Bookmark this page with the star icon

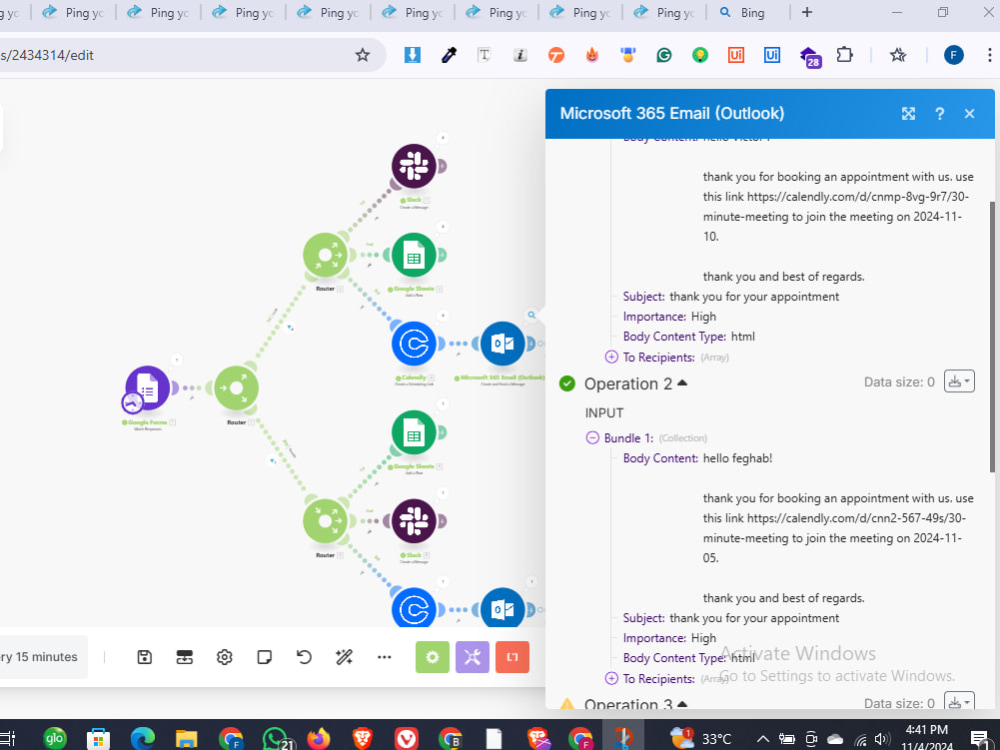(x=362, y=55)
